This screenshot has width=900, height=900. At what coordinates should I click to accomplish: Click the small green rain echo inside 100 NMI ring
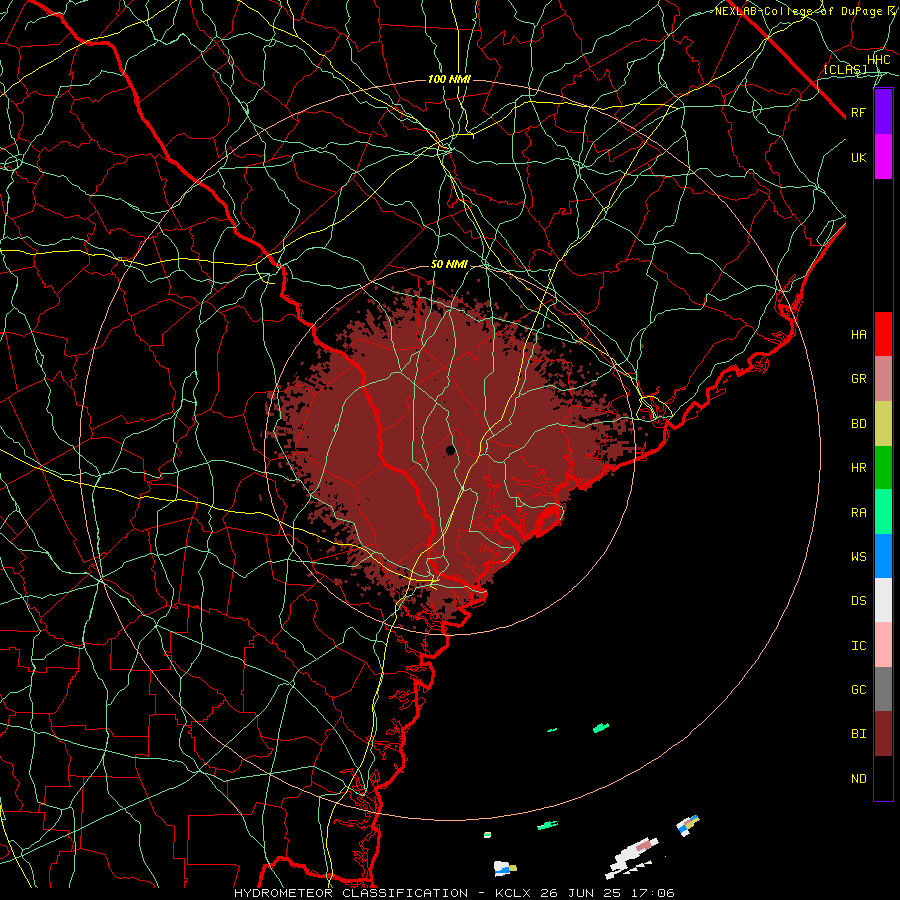(600, 728)
